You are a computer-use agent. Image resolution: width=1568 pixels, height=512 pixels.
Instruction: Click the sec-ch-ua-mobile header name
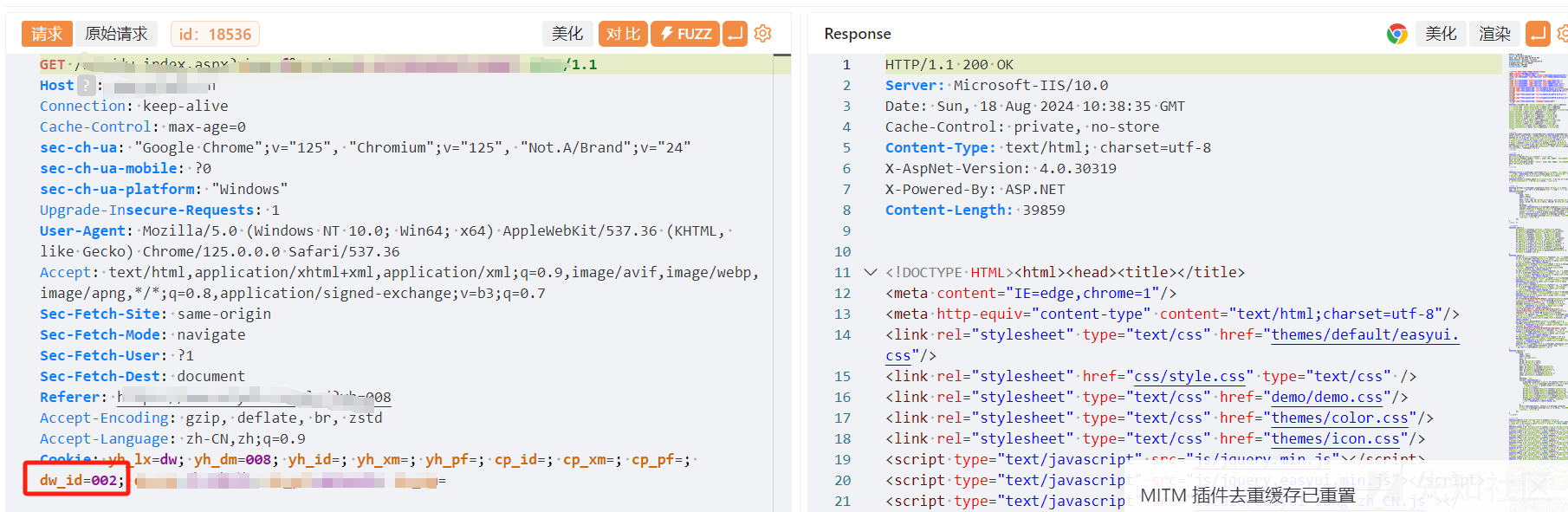[108, 168]
